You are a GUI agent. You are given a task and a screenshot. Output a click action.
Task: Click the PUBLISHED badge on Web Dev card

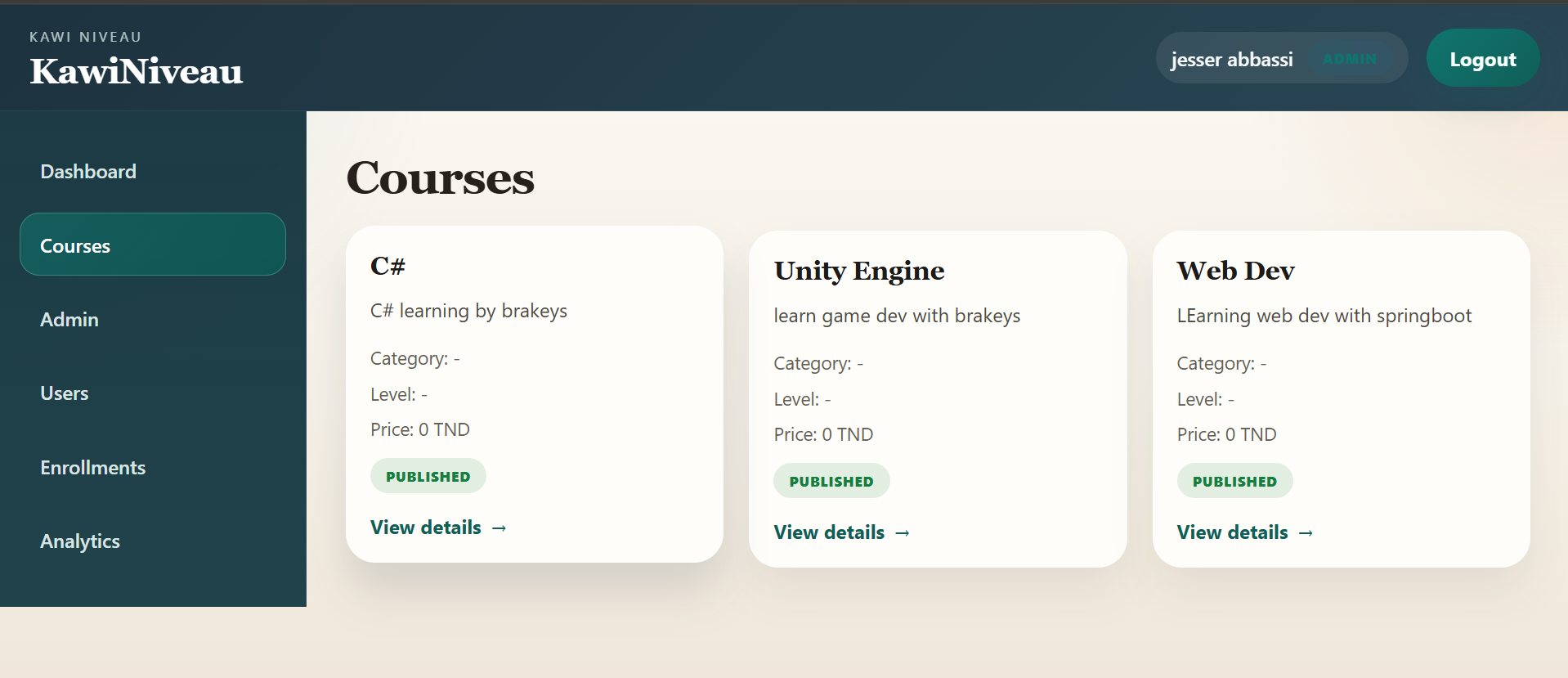pyautogui.click(x=1234, y=481)
